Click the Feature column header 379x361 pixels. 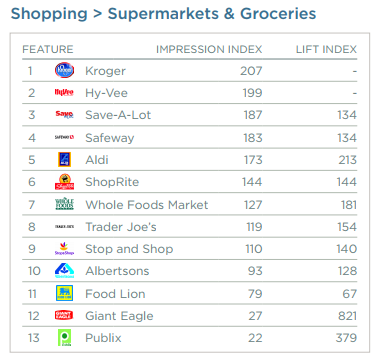tap(48, 49)
